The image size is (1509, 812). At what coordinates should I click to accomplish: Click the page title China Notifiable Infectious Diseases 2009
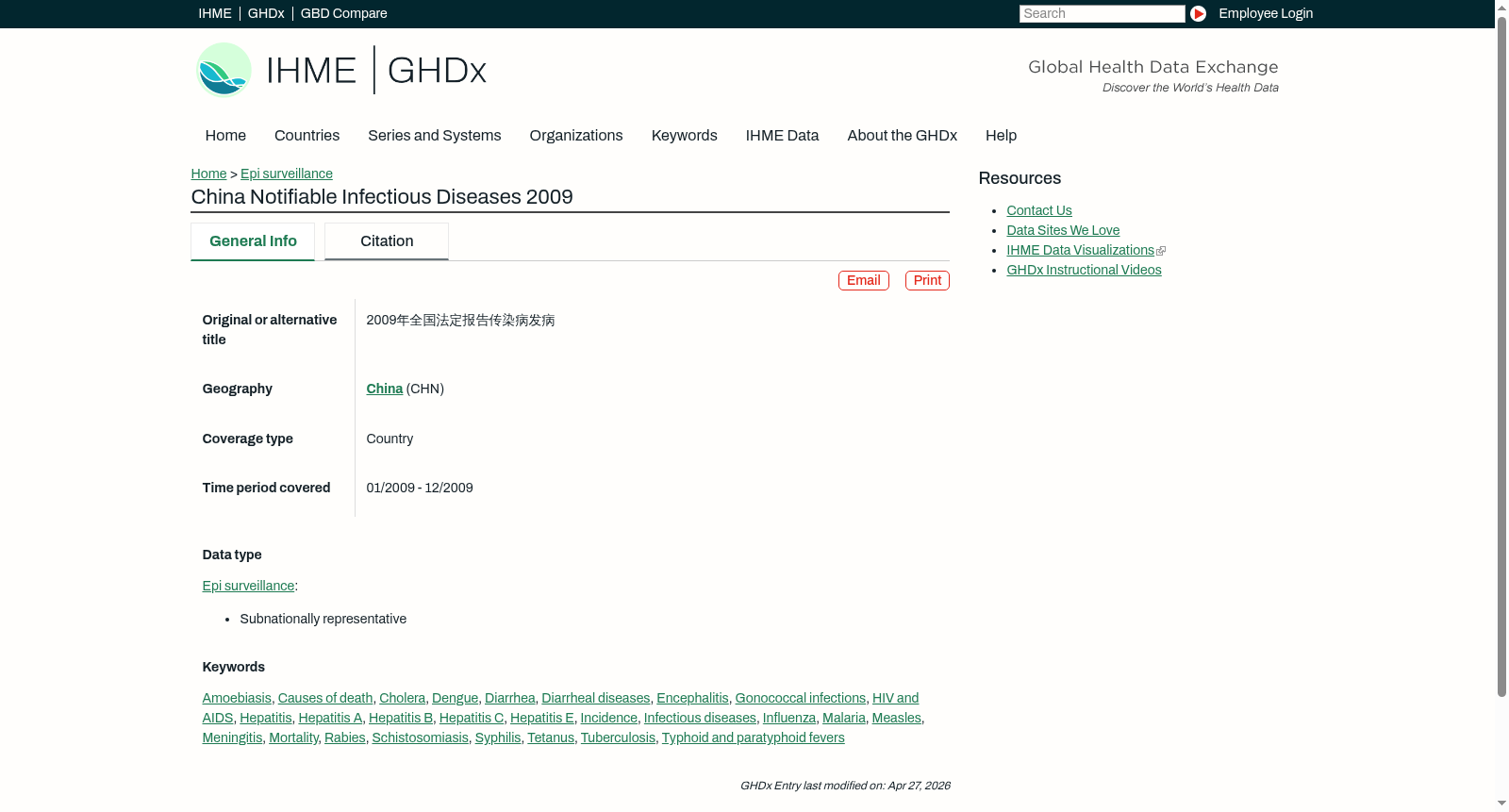[x=382, y=197]
